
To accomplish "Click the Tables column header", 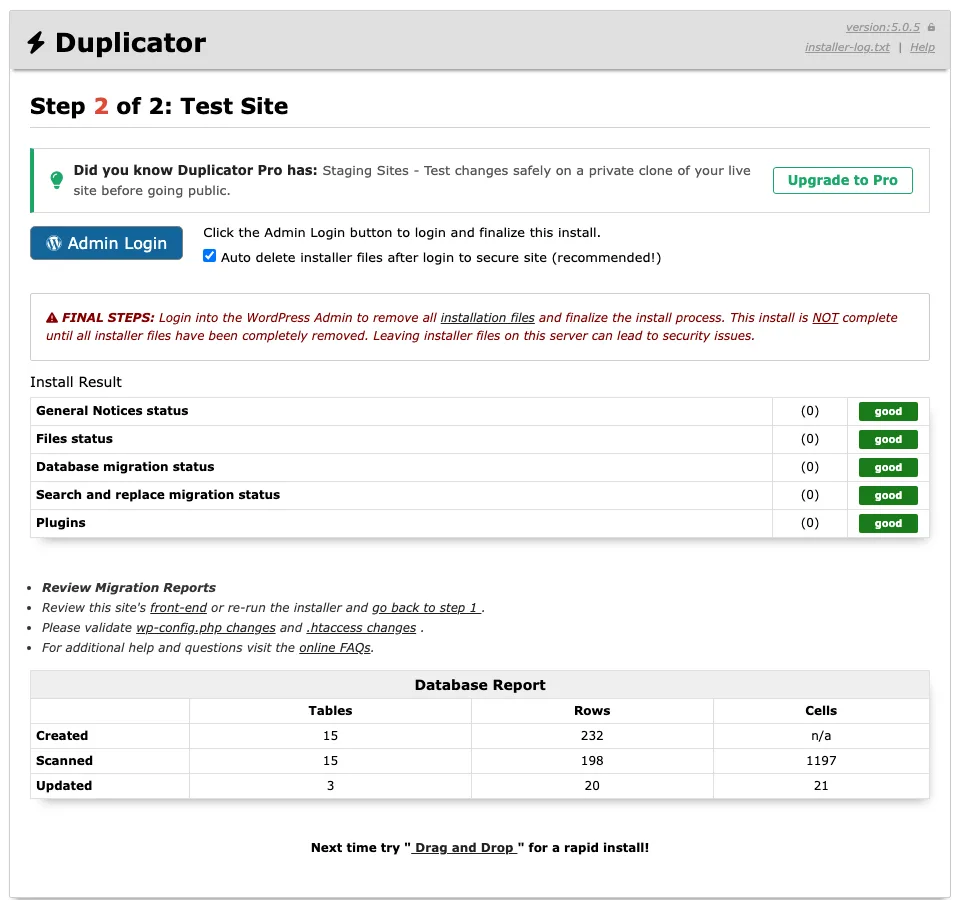I will [x=330, y=711].
